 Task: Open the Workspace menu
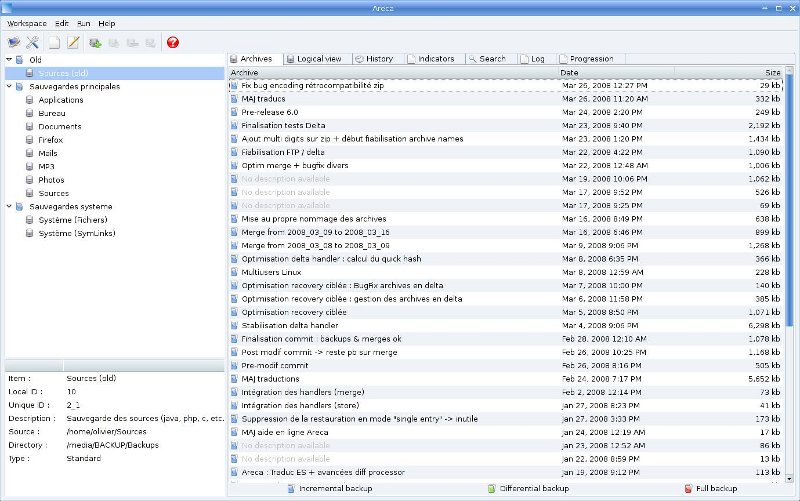(x=27, y=23)
